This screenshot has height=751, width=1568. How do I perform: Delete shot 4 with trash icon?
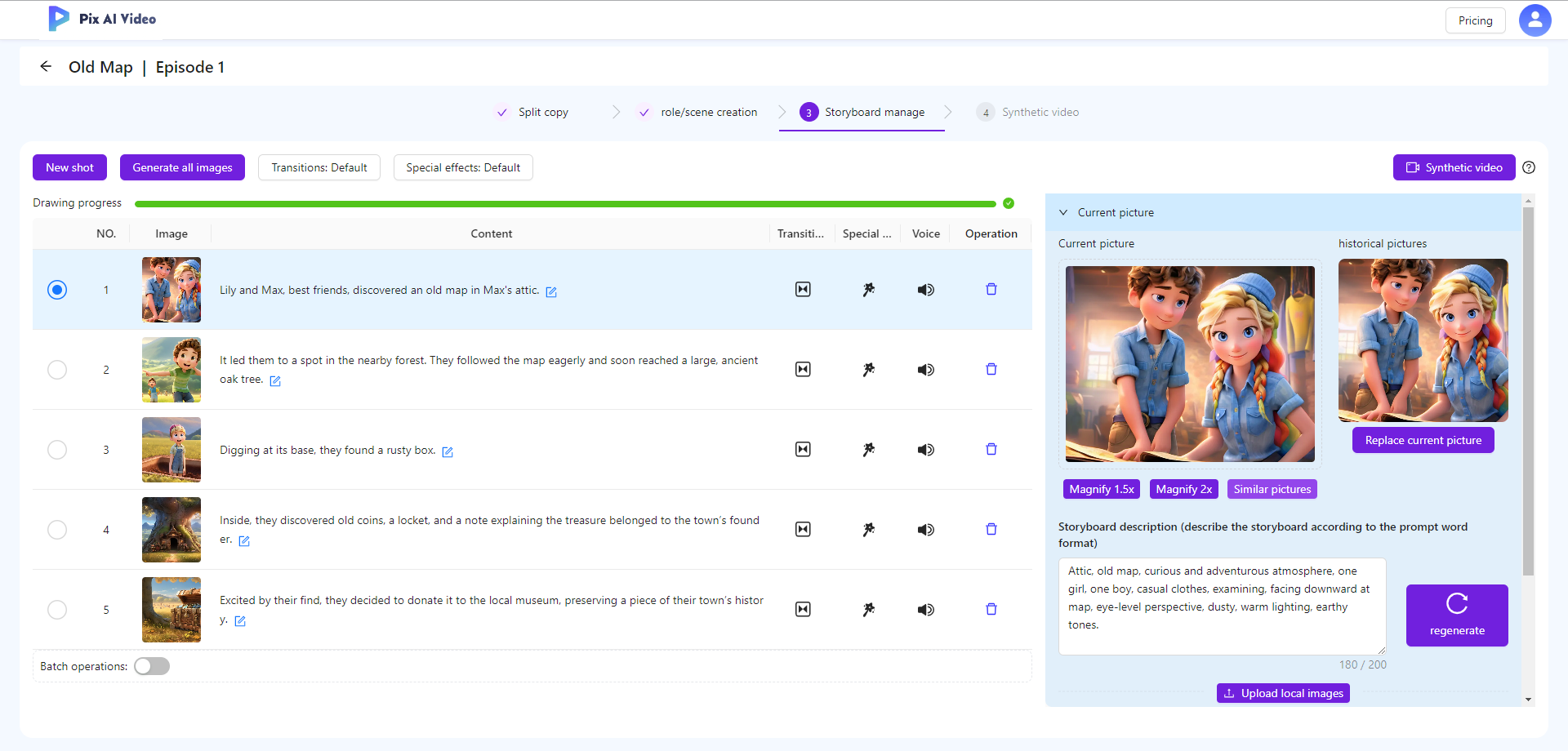(x=991, y=529)
